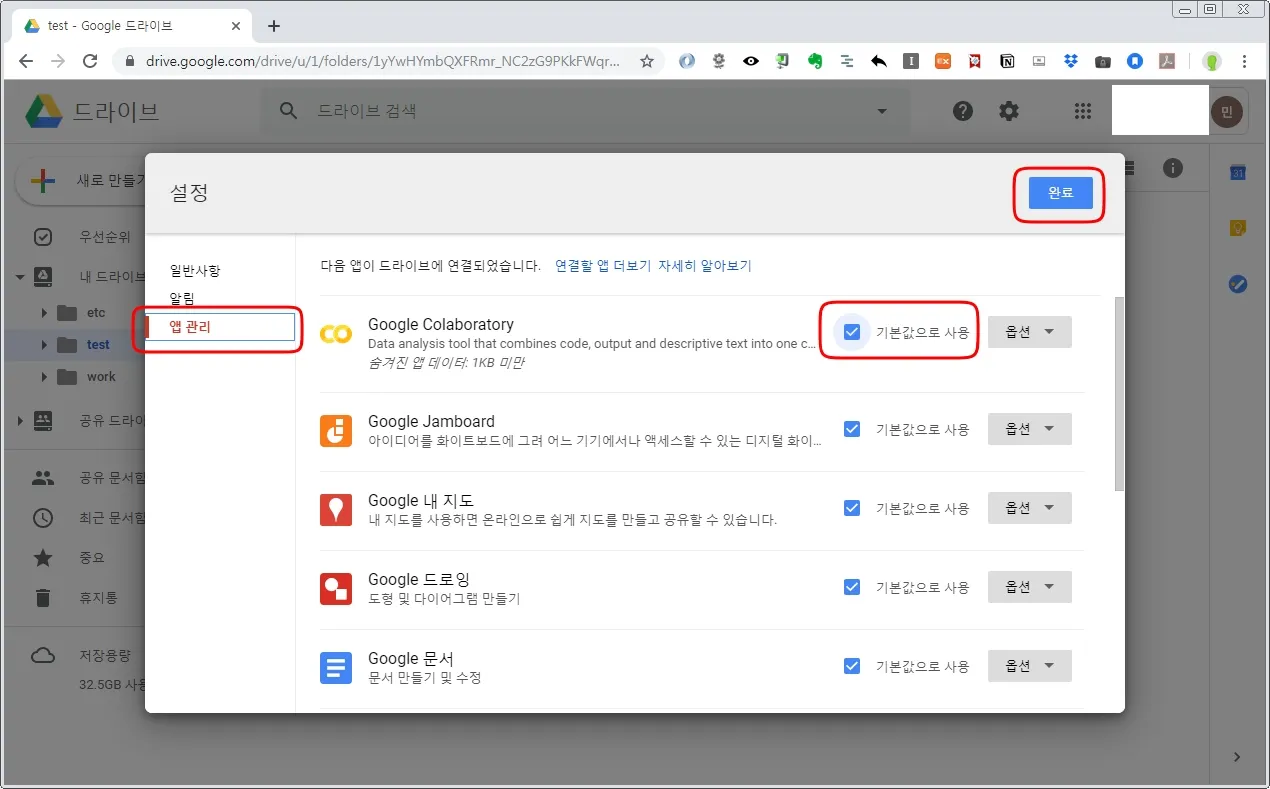Open the eye-shaped extension icon
The image size is (1270, 789).
(751, 61)
